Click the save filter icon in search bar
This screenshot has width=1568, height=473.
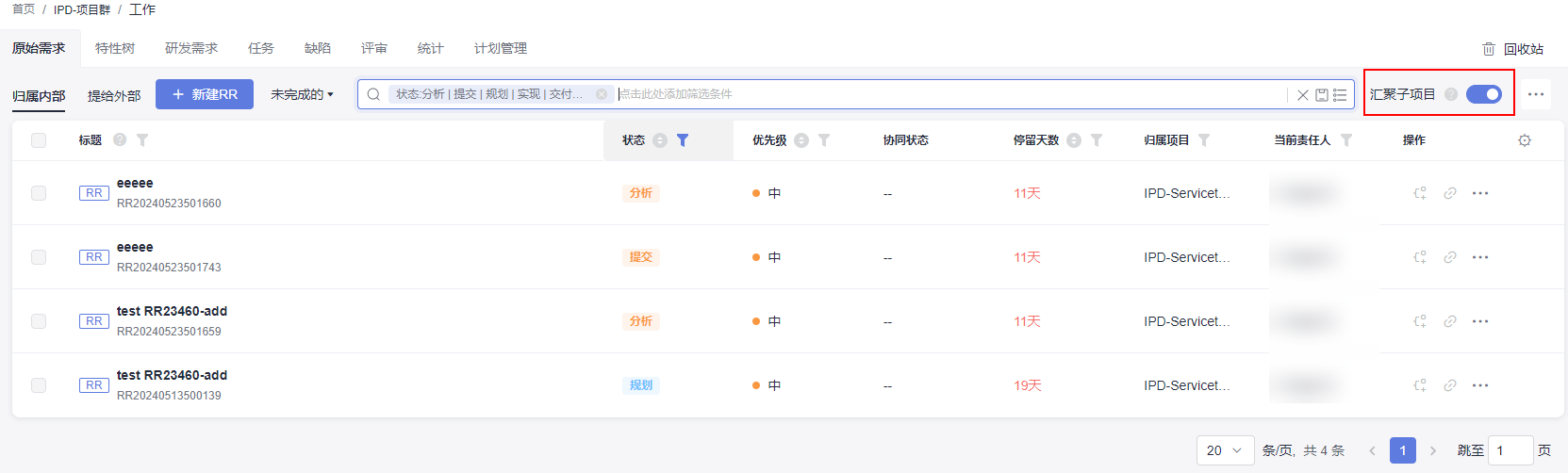(1322, 95)
